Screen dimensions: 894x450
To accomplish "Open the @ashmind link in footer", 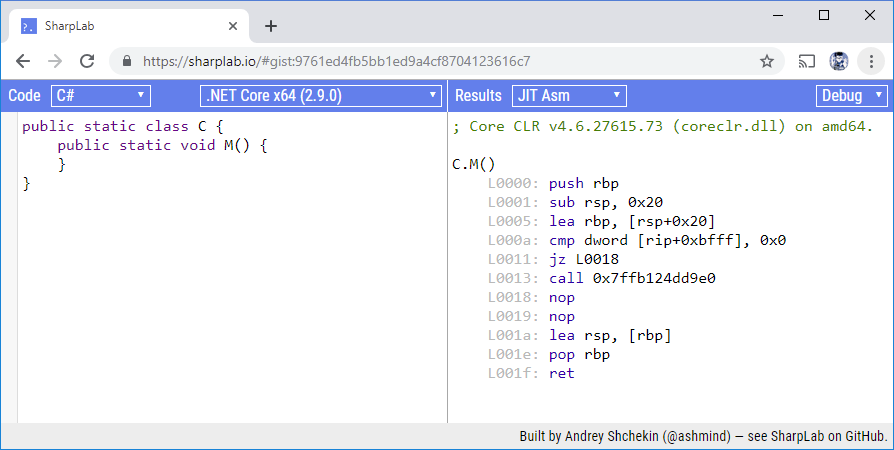I will click(x=696, y=436).
